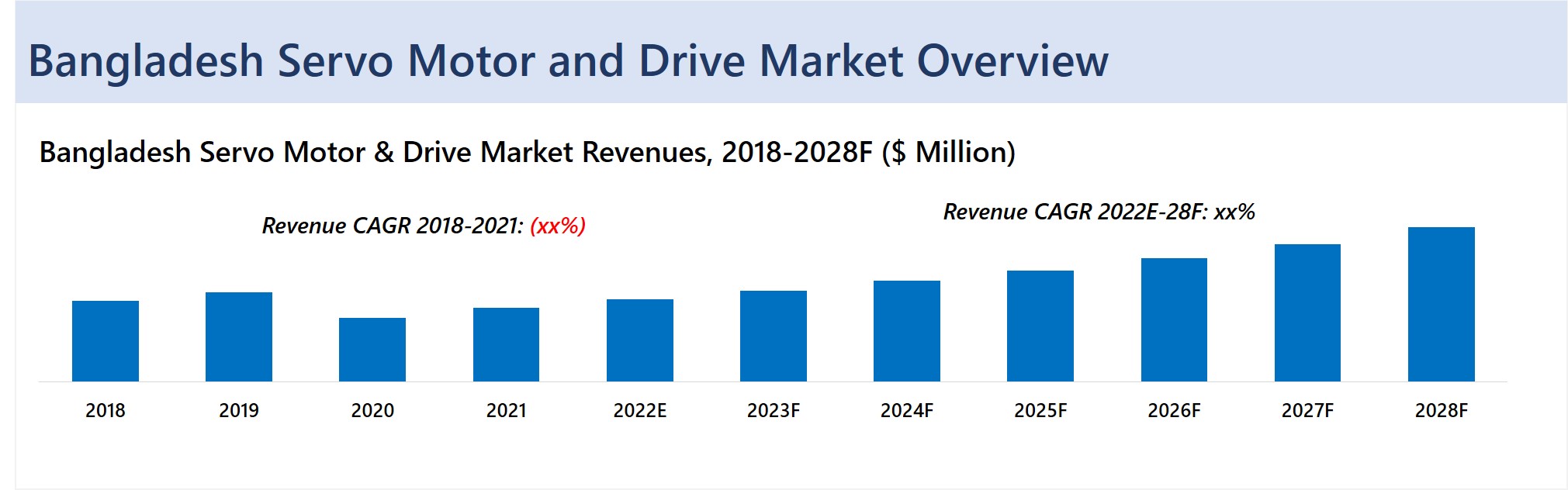The image size is (1568, 490).
Task: Select the Revenue CAGR 2022E-28F label
Action: (1099, 212)
